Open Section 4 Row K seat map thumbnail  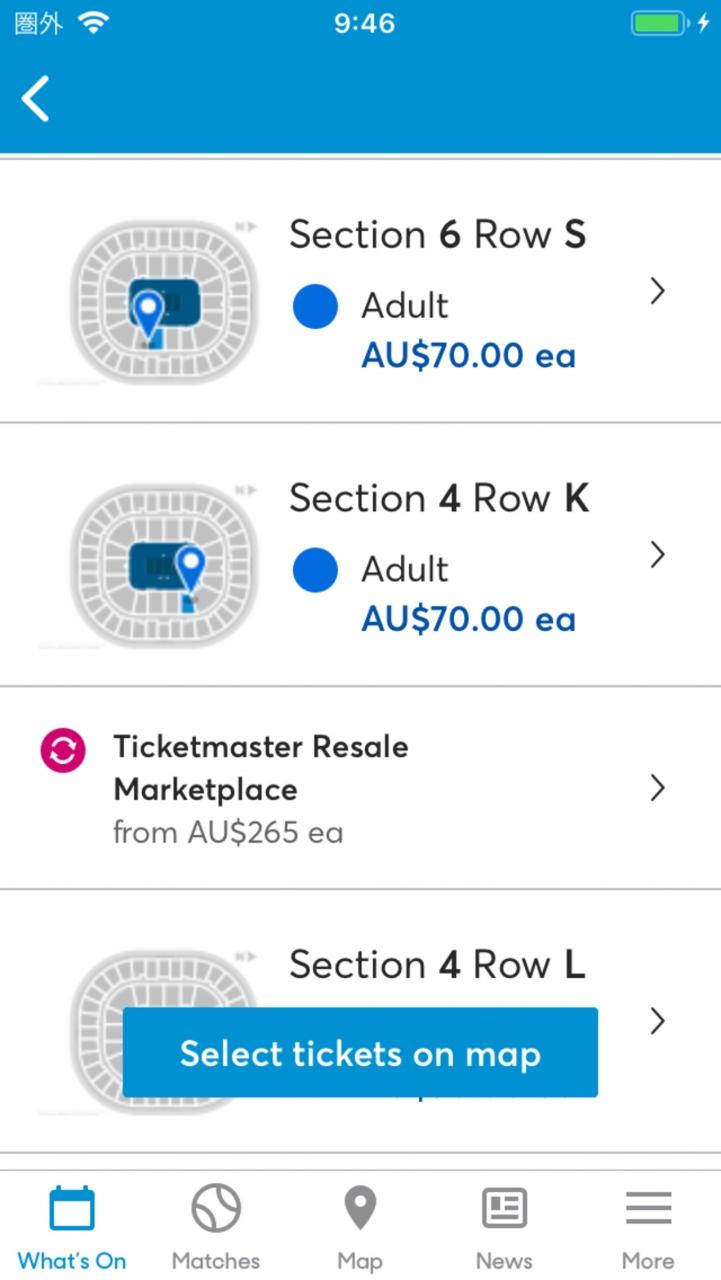click(163, 566)
